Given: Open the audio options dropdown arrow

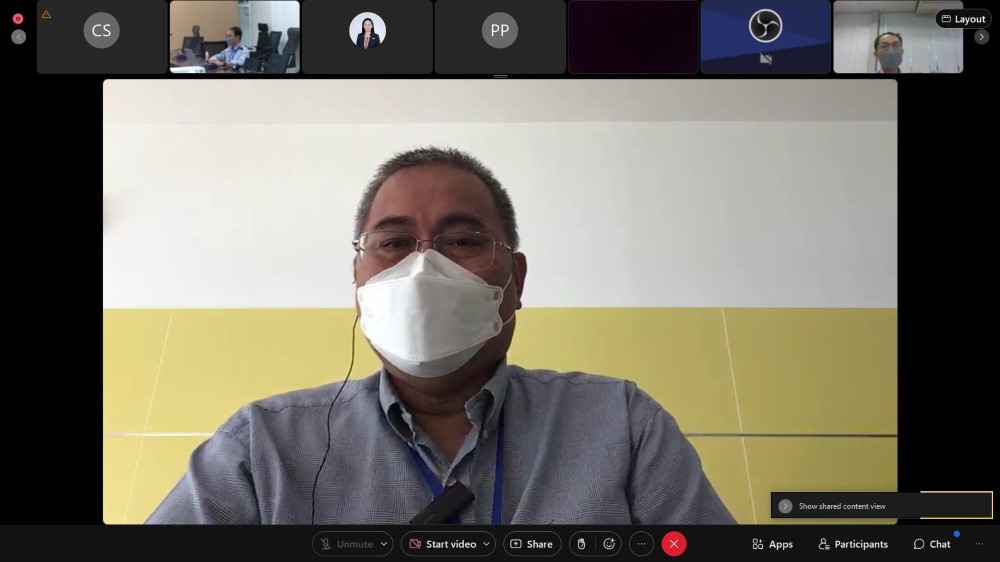Looking at the screenshot, I should [x=384, y=544].
